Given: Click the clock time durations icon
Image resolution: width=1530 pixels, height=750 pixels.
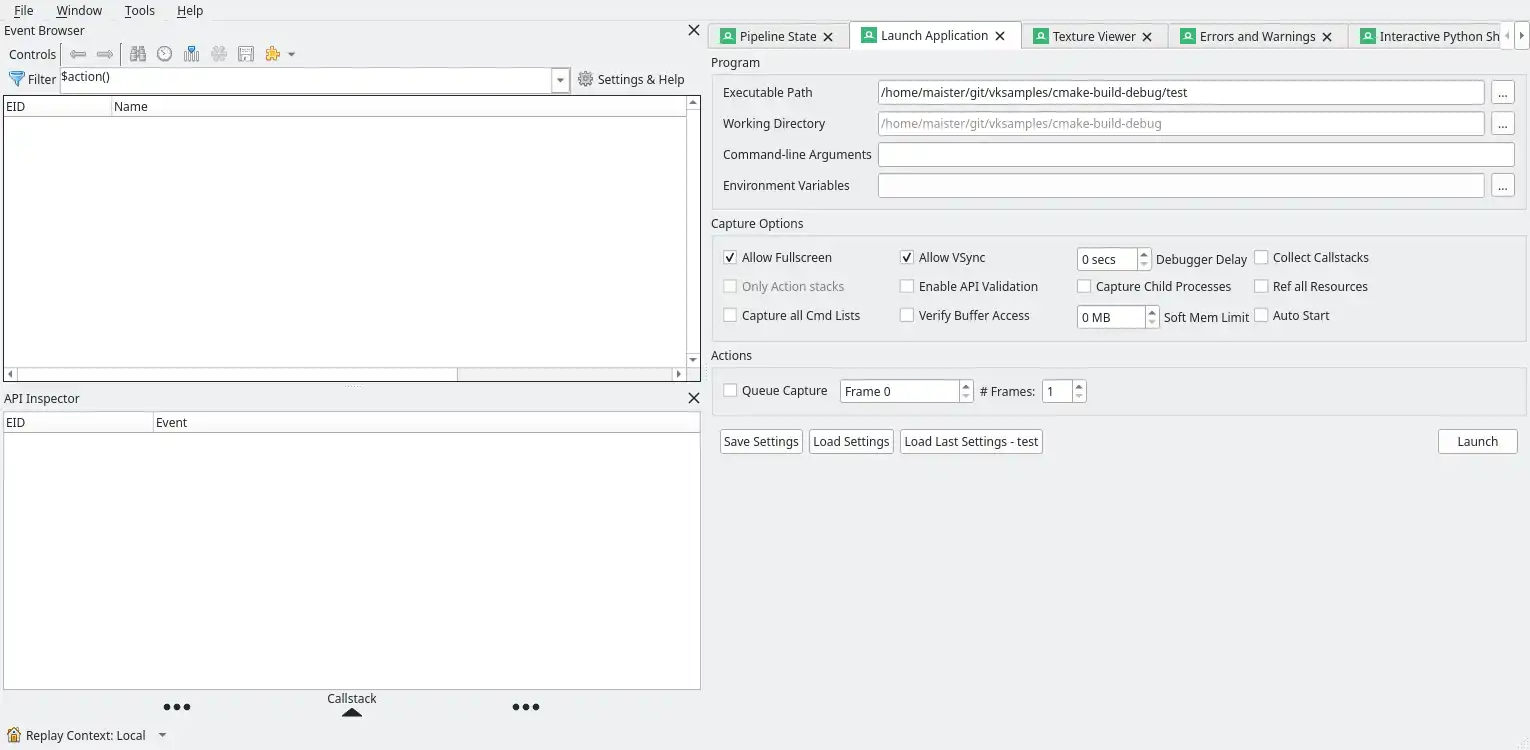Looking at the screenshot, I should click(x=165, y=54).
